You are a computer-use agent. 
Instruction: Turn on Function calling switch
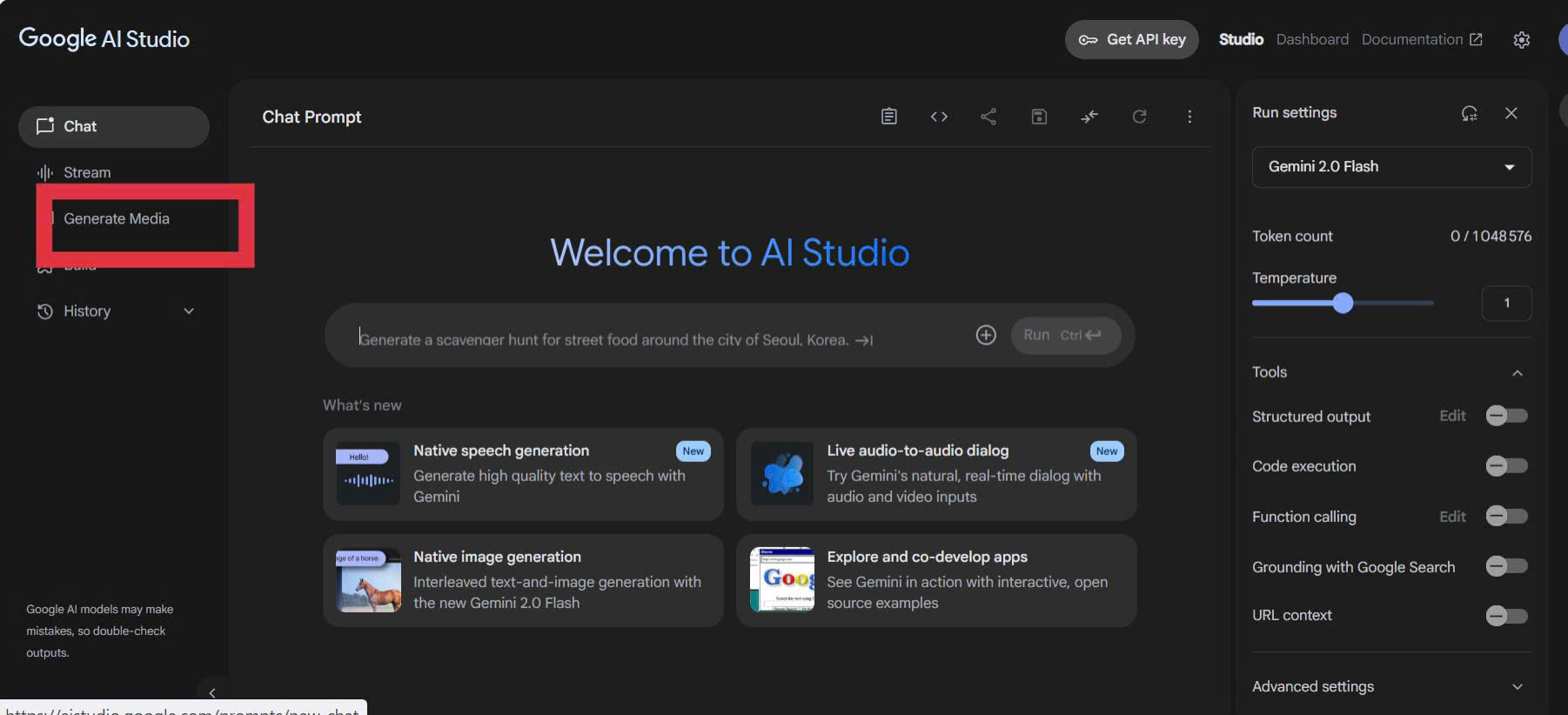[x=1506, y=516]
